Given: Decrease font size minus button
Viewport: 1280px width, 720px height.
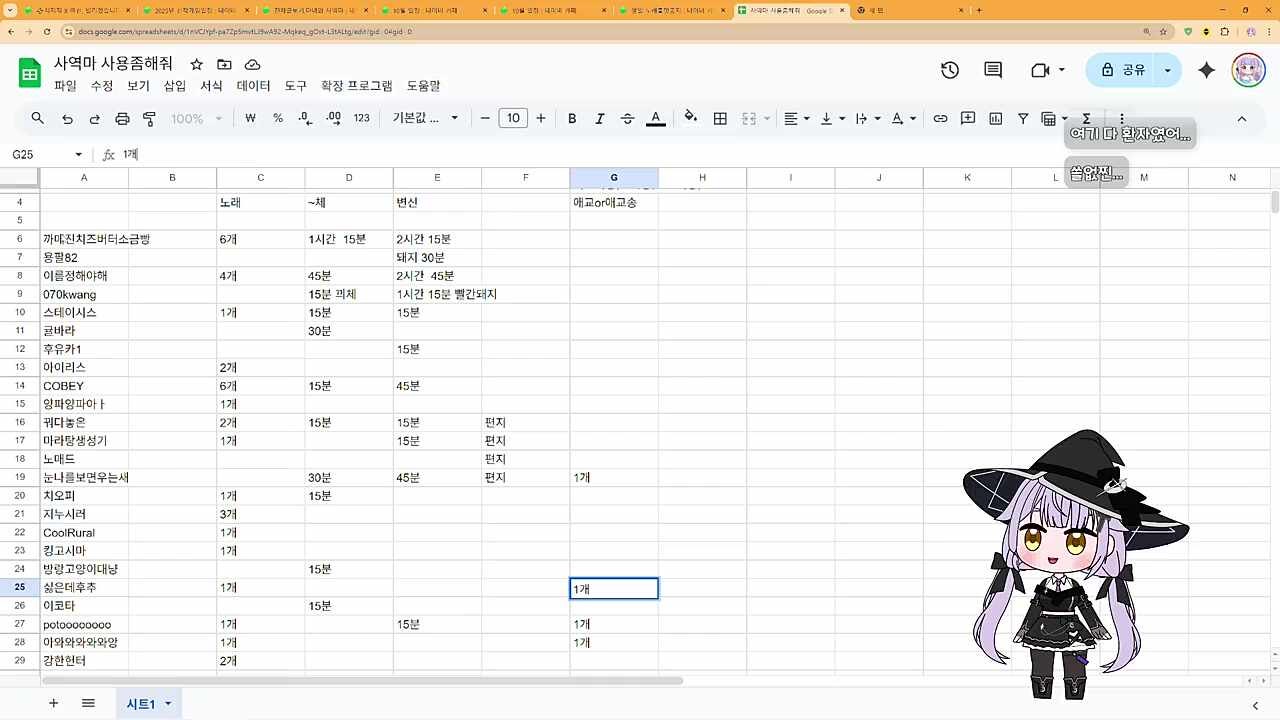Looking at the screenshot, I should [x=485, y=118].
